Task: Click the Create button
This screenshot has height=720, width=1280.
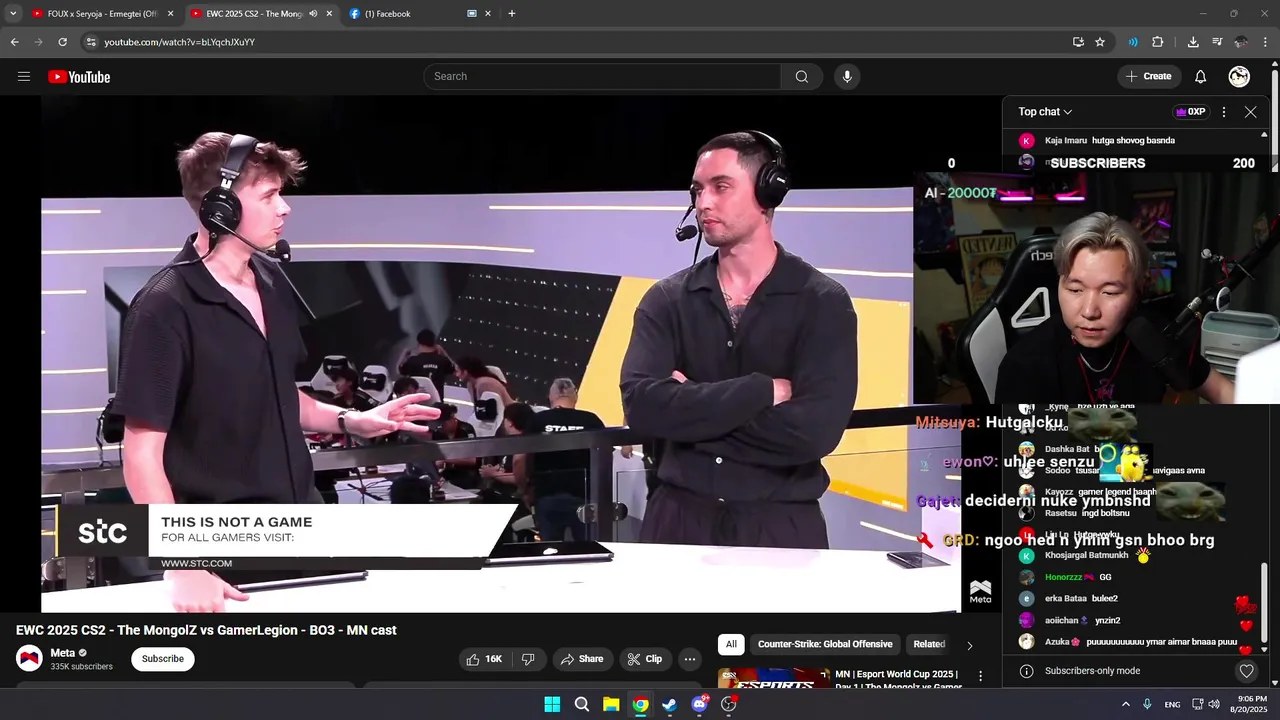Action: coord(1148,77)
